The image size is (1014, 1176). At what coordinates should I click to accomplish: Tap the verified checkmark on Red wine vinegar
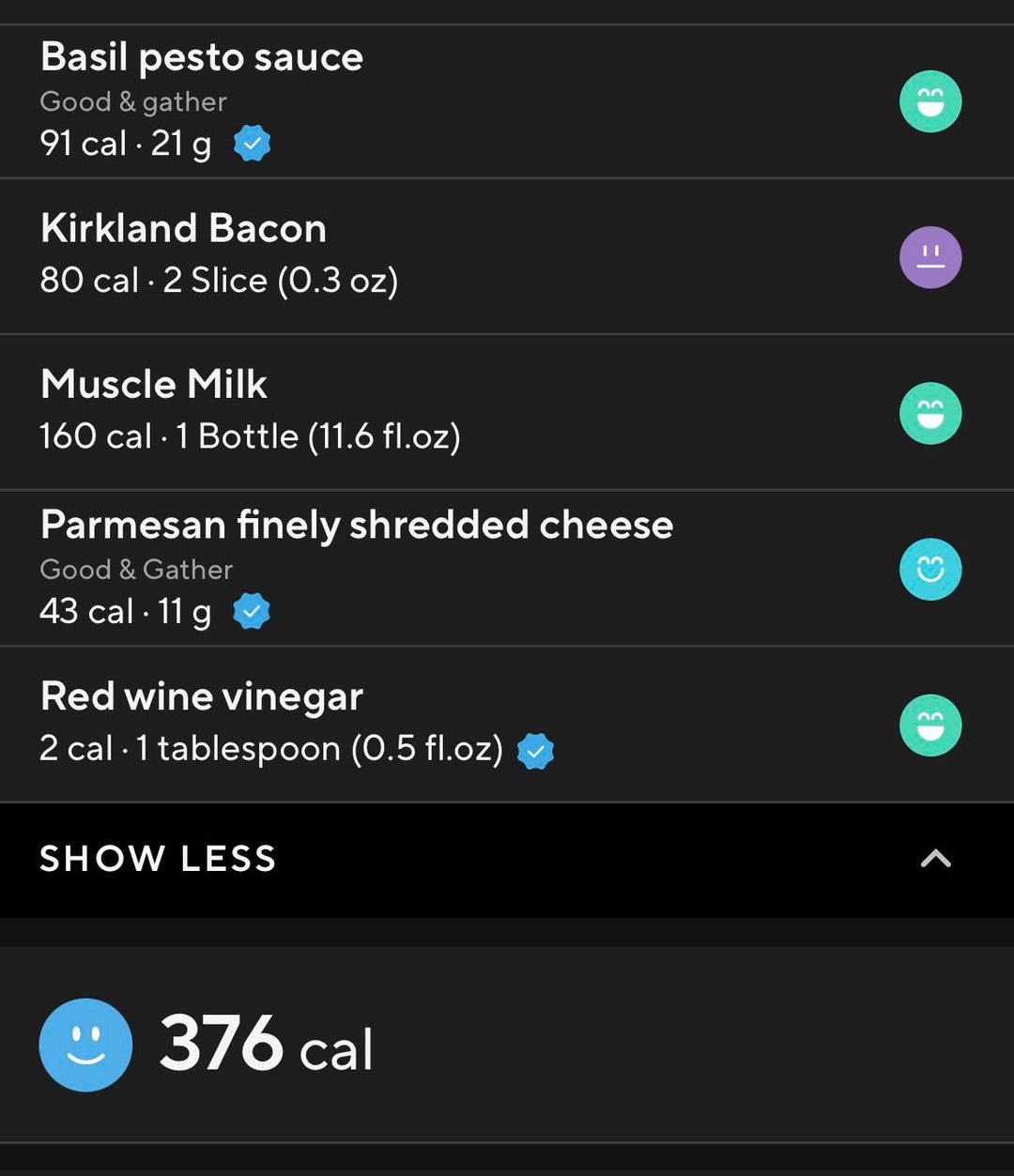(x=535, y=751)
